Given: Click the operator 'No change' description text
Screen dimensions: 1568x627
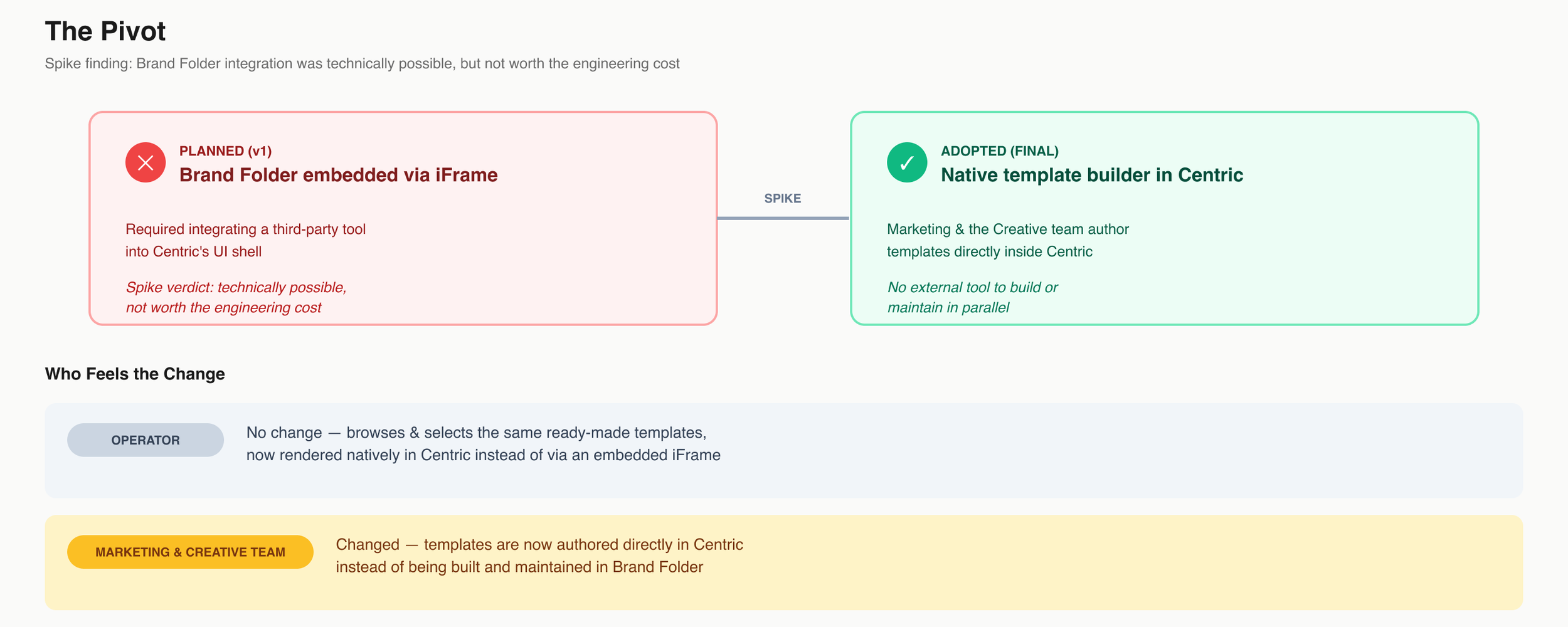Looking at the screenshot, I should point(484,444).
